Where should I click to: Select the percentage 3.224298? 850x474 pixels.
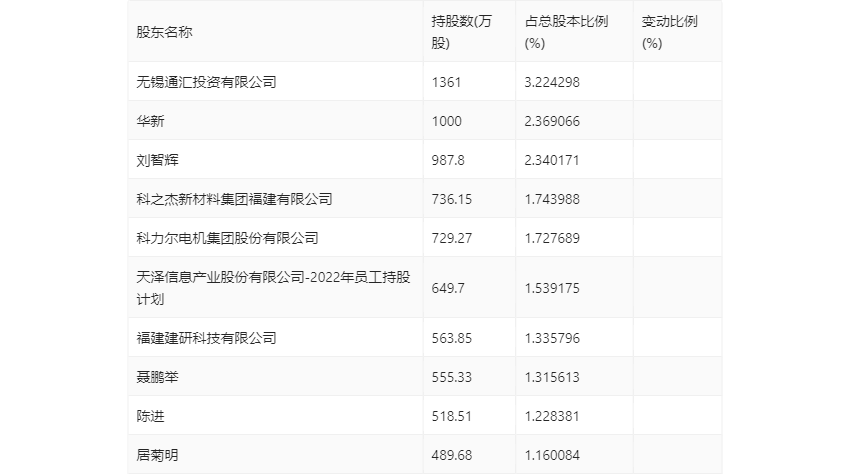point(552,82)
